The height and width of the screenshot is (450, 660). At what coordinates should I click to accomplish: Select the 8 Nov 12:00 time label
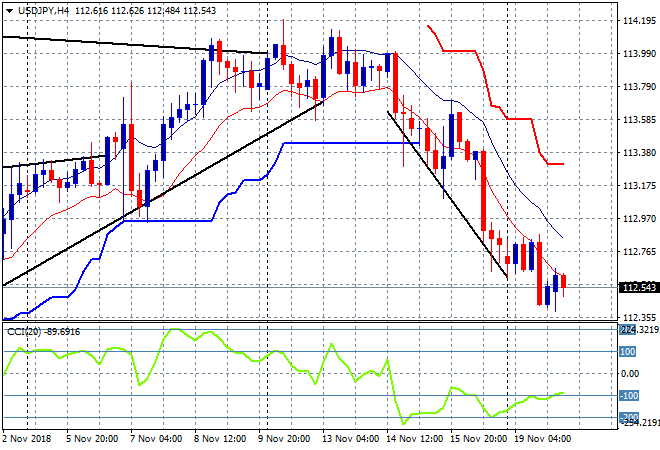click(220, 439)
